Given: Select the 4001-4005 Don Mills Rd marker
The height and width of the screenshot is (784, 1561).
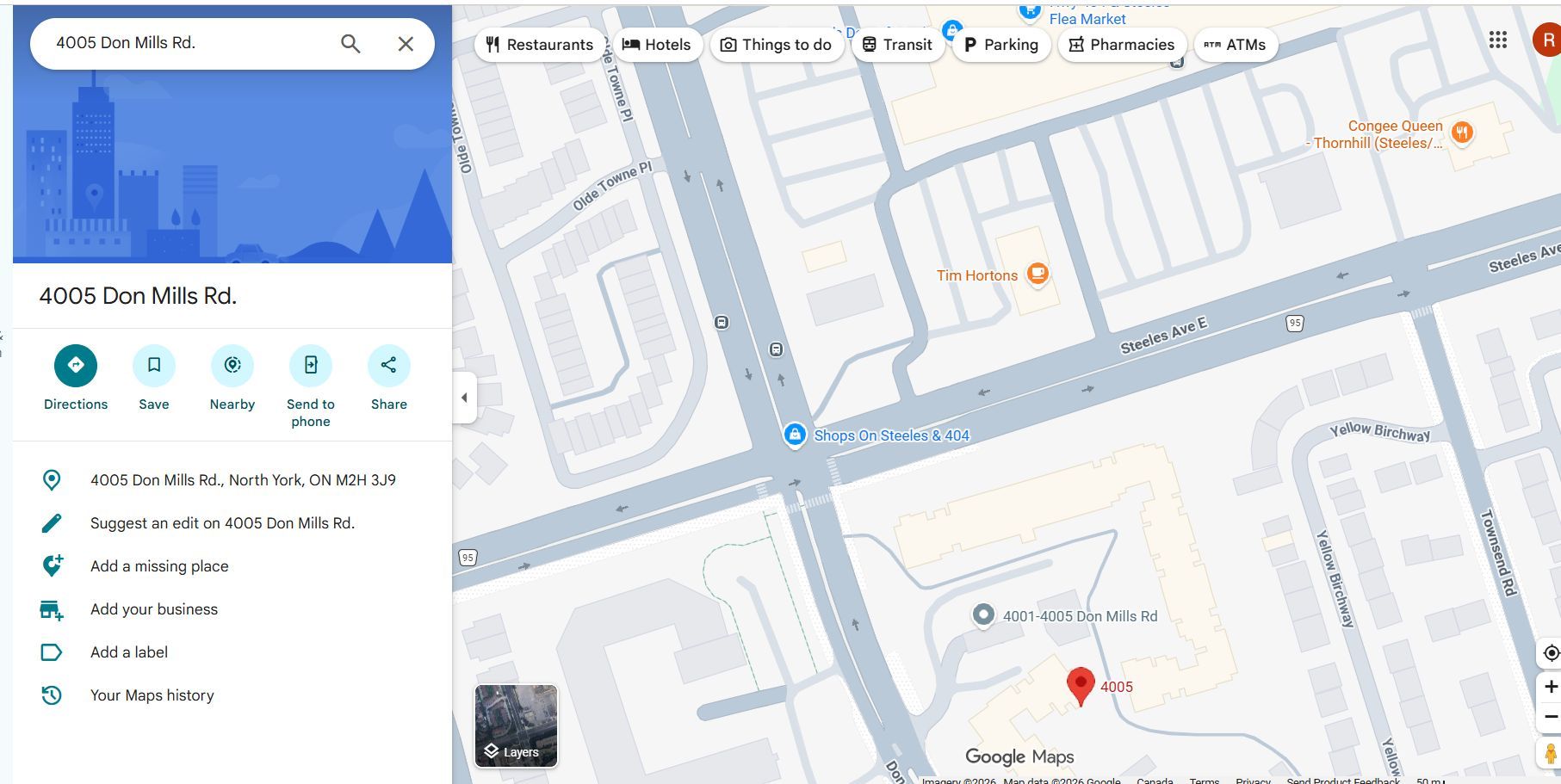Looking at the screenshot, I should [x=983, y=615].
